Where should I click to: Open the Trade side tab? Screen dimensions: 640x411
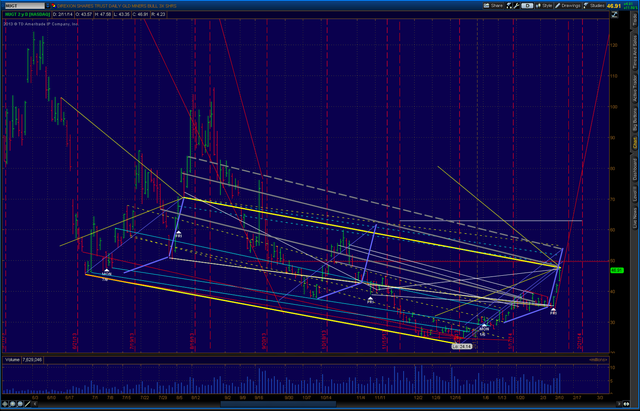635,20
